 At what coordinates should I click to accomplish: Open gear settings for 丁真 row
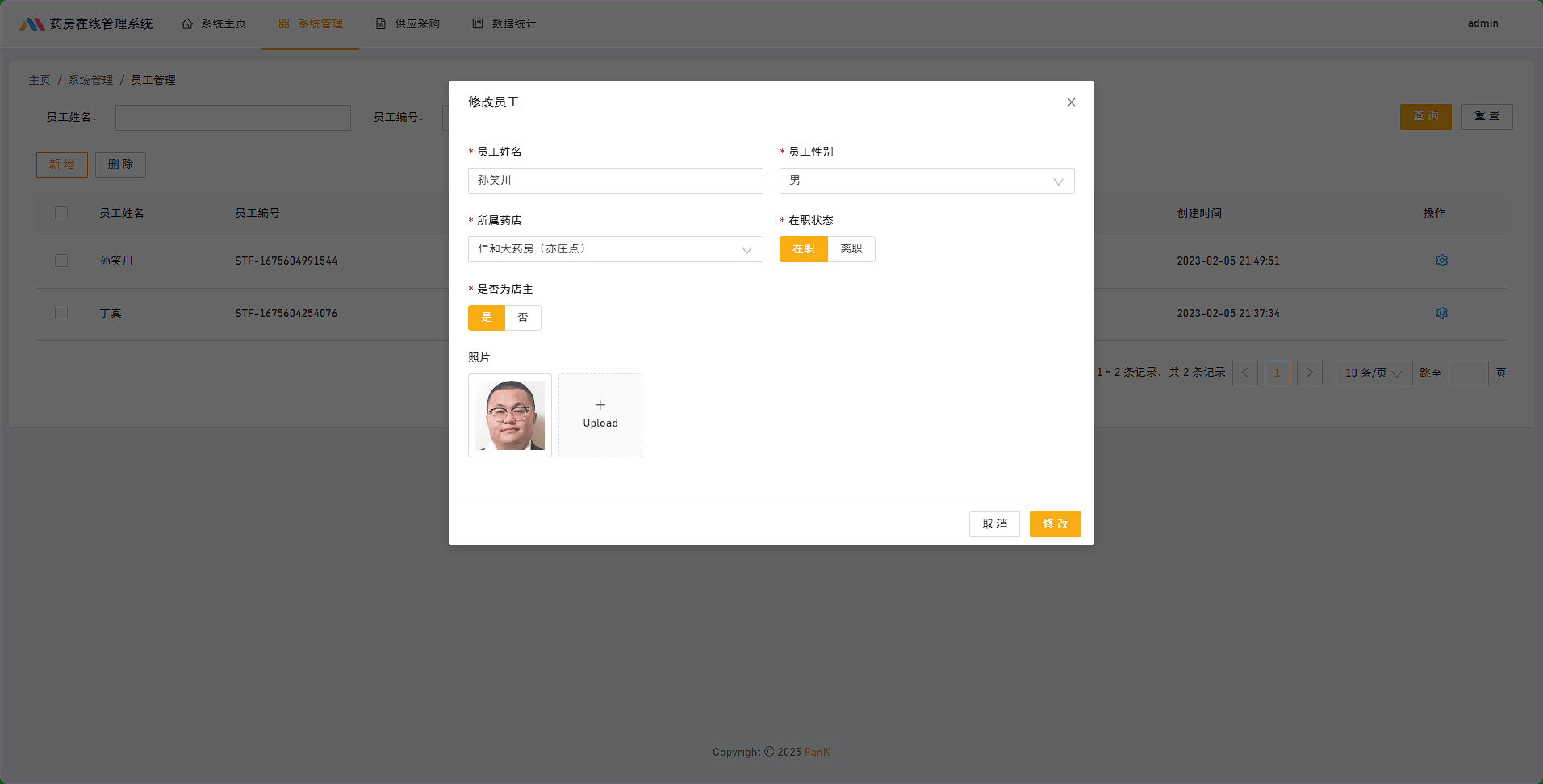pyautogui.click(x=1441, y=313)
